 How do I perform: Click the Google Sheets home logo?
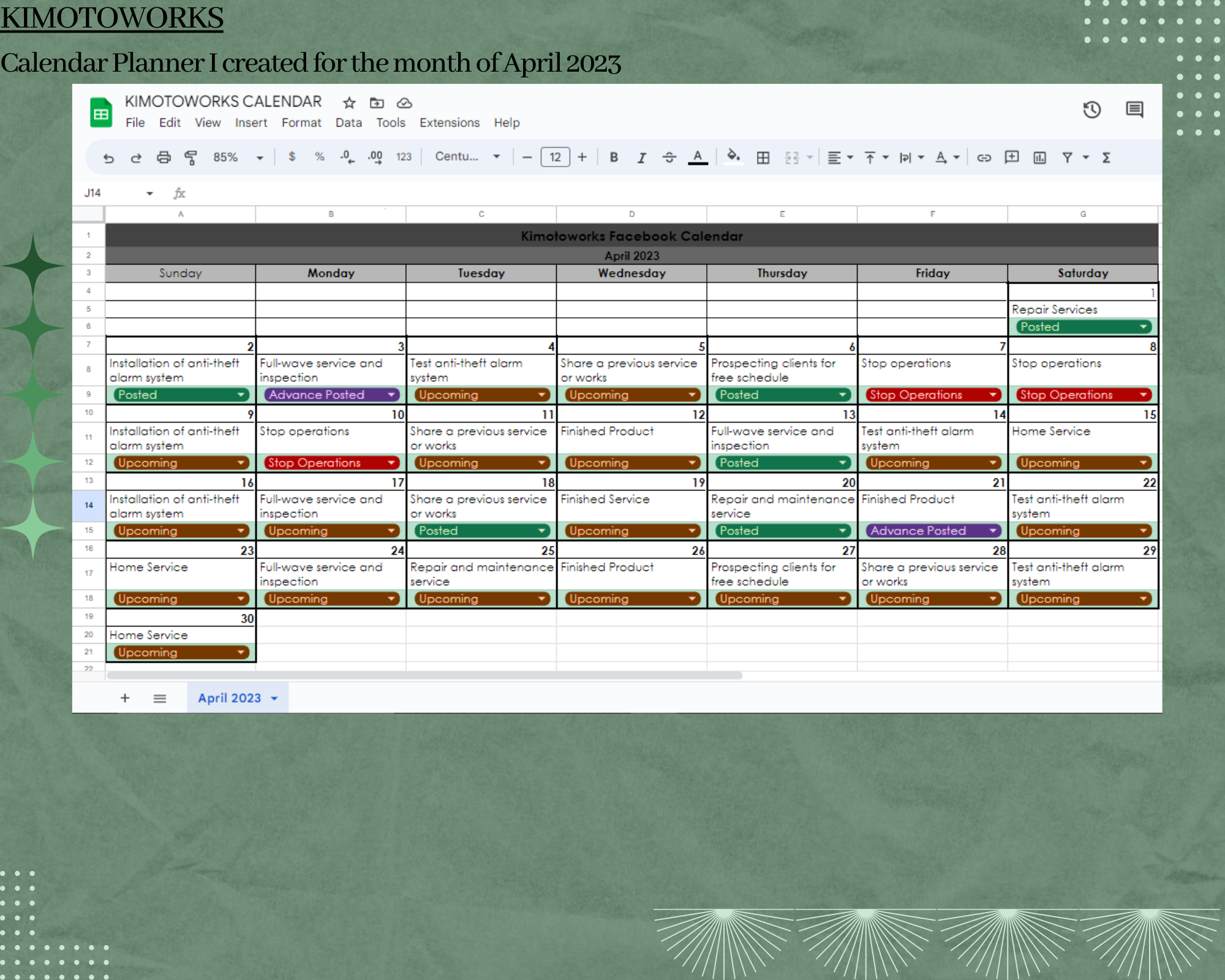coord(101,113)
